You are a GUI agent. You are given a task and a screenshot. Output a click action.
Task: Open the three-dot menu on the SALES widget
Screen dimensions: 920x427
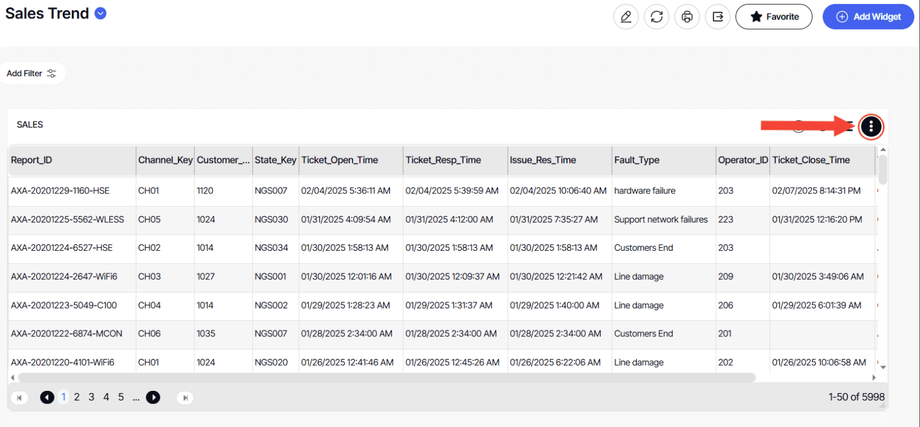[871, 126]
